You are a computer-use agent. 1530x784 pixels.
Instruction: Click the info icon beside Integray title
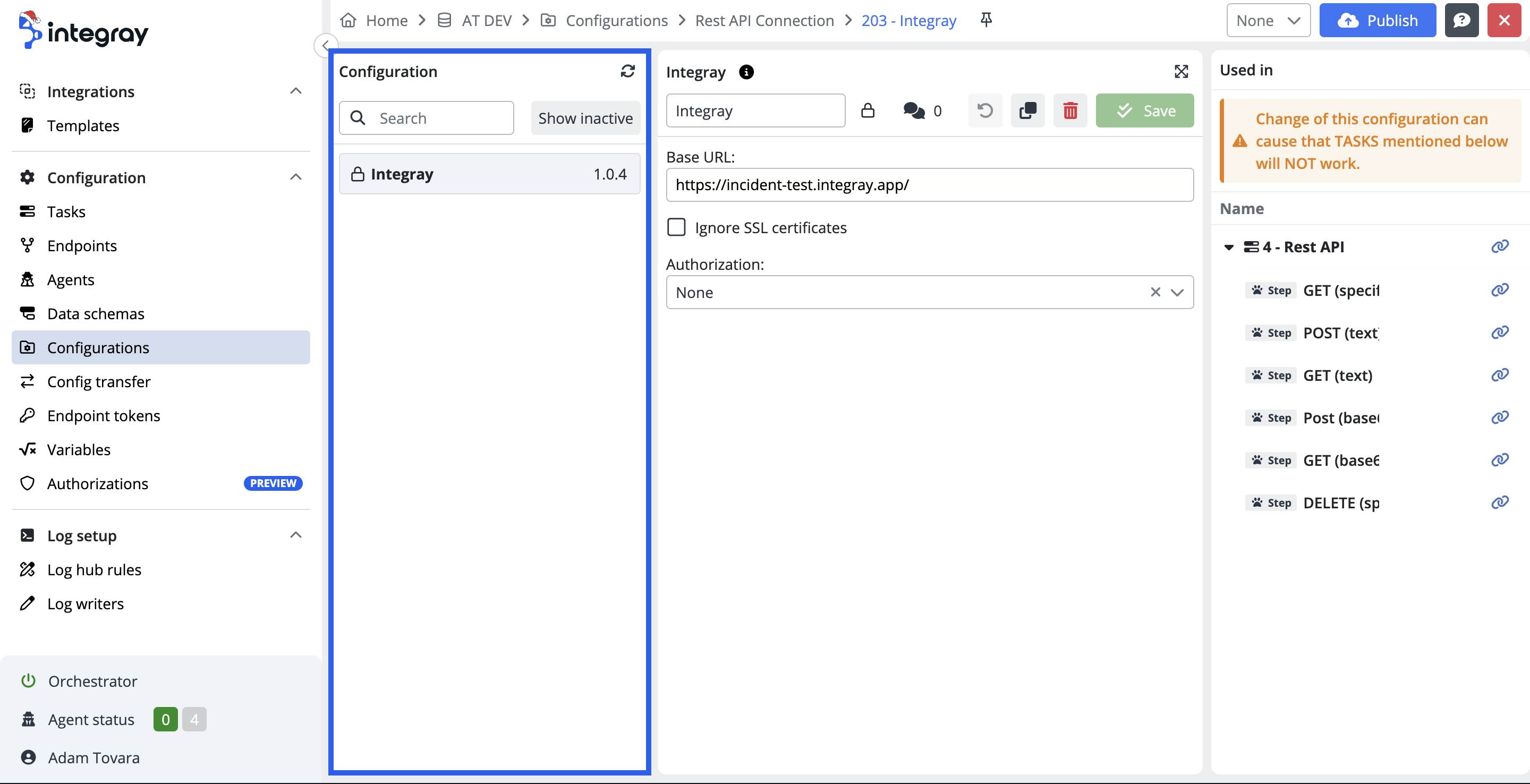[746, 72]
